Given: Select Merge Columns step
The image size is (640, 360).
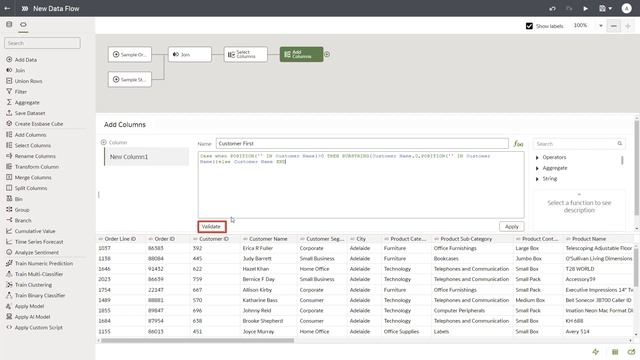Looking at the screenshot, I should tap(29, 178).
